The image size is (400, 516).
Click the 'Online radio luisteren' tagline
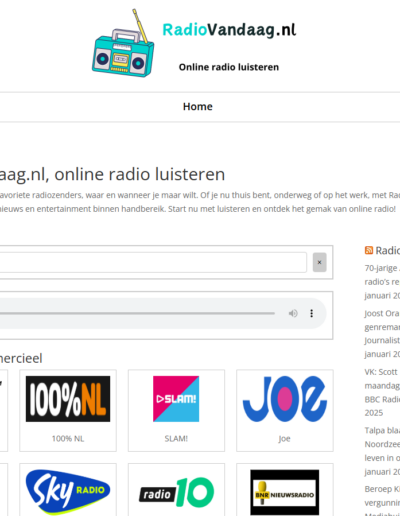pyautogui.click(x=229, y=67)
